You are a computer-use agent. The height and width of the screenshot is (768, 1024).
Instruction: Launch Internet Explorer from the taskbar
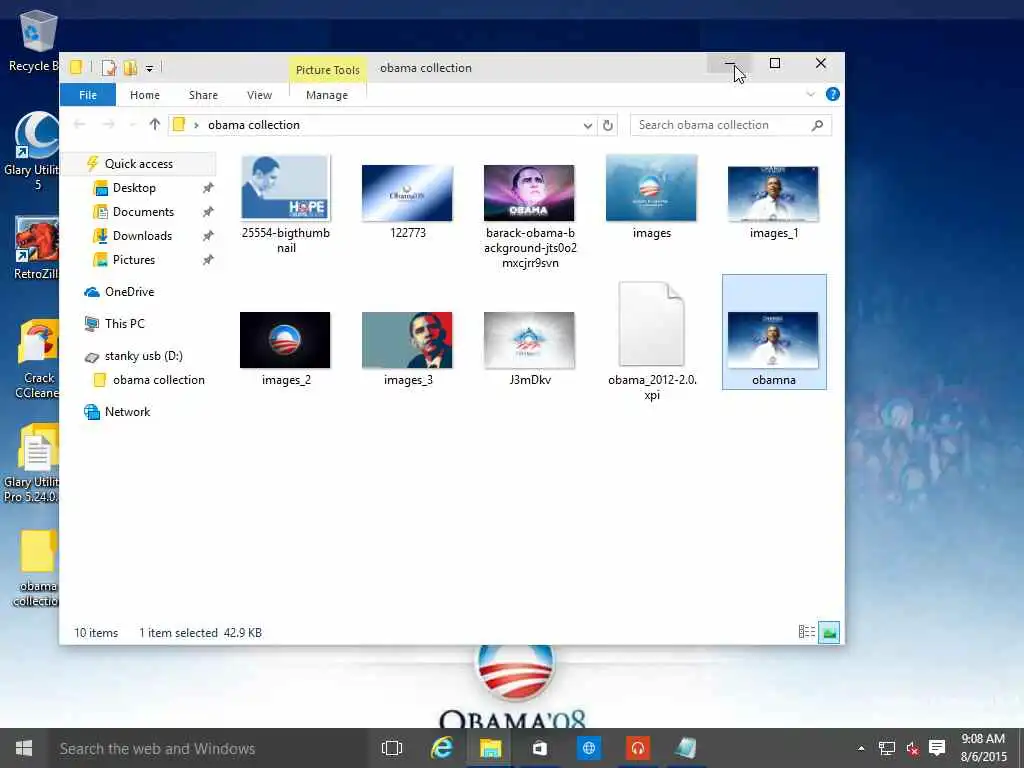click(441, 748)
